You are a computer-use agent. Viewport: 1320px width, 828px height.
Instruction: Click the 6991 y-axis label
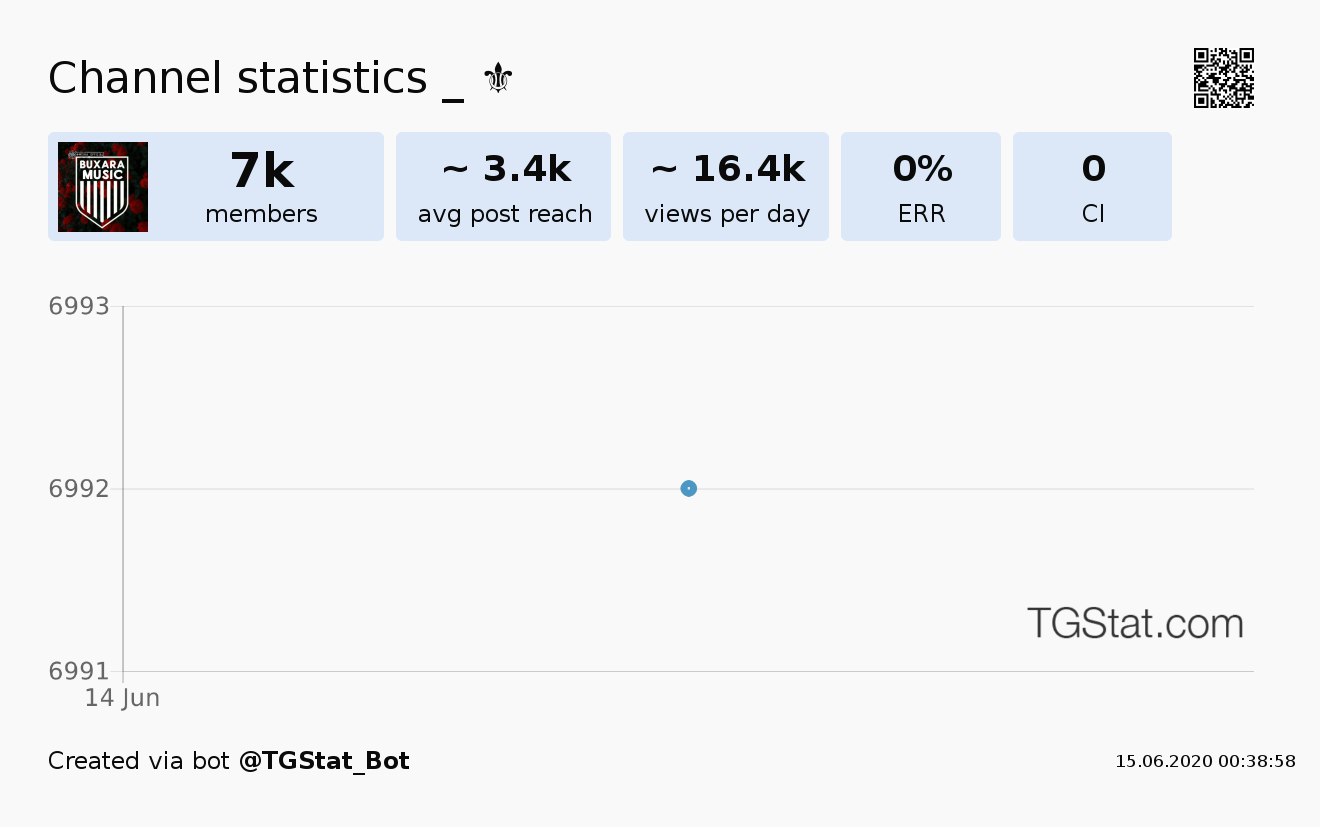pyautogui.click(x=79, y=671)
